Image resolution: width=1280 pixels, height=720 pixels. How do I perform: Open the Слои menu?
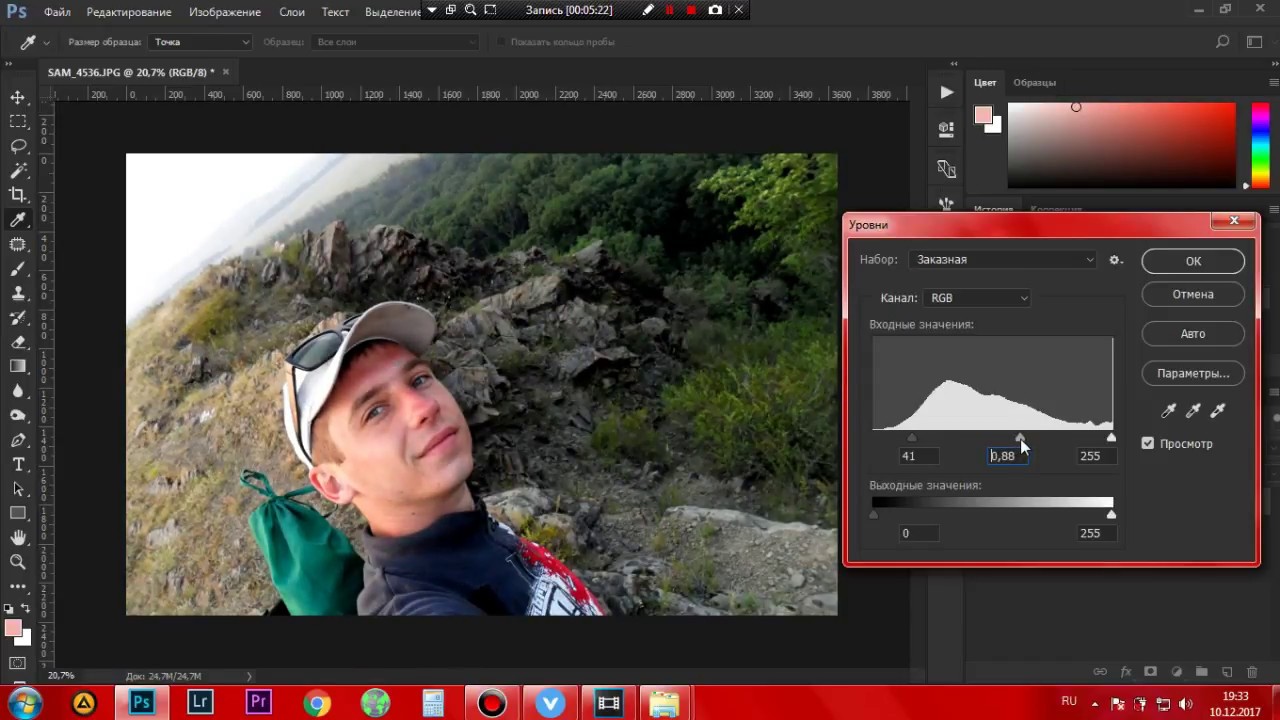[292, 12]
